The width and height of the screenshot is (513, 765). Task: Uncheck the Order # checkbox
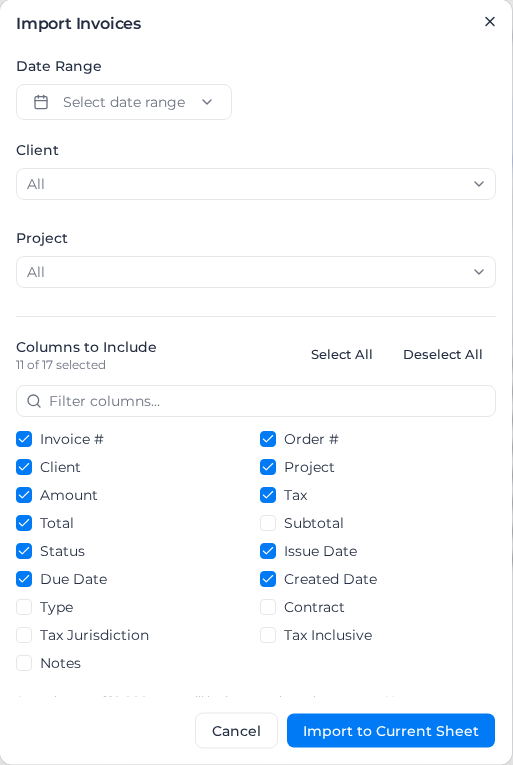click(x=268, y=439)
